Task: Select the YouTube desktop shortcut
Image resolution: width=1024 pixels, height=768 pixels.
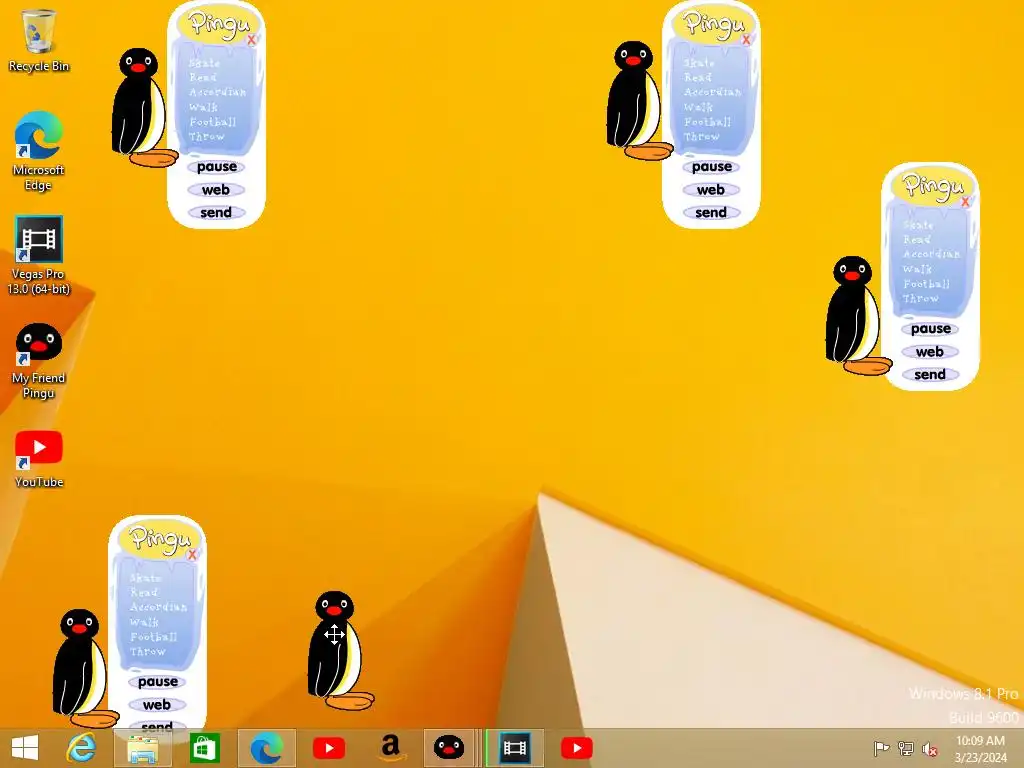Action: pyautogui.click(x=39, y=459)
